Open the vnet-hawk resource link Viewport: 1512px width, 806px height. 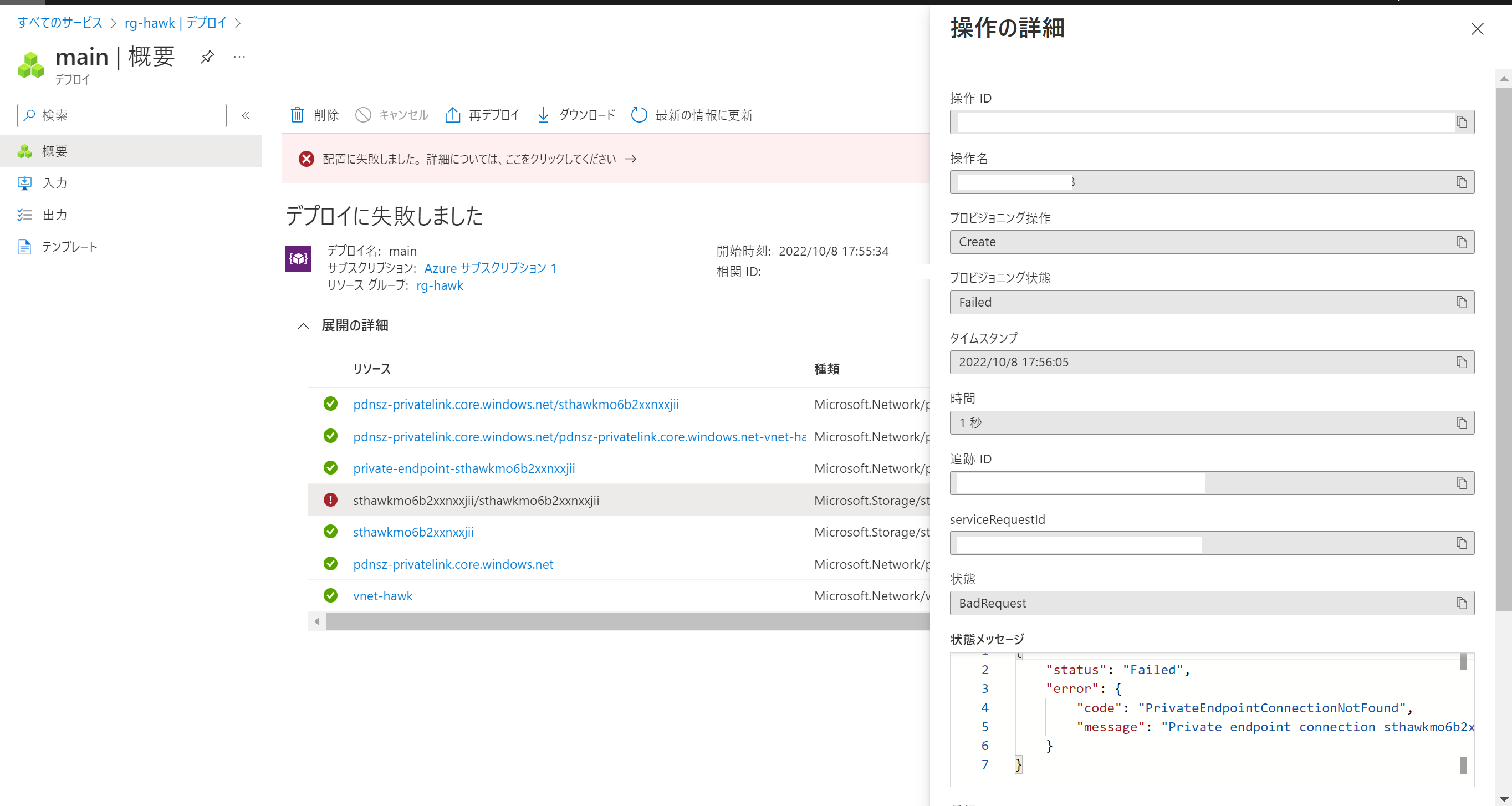click(382, 596)
